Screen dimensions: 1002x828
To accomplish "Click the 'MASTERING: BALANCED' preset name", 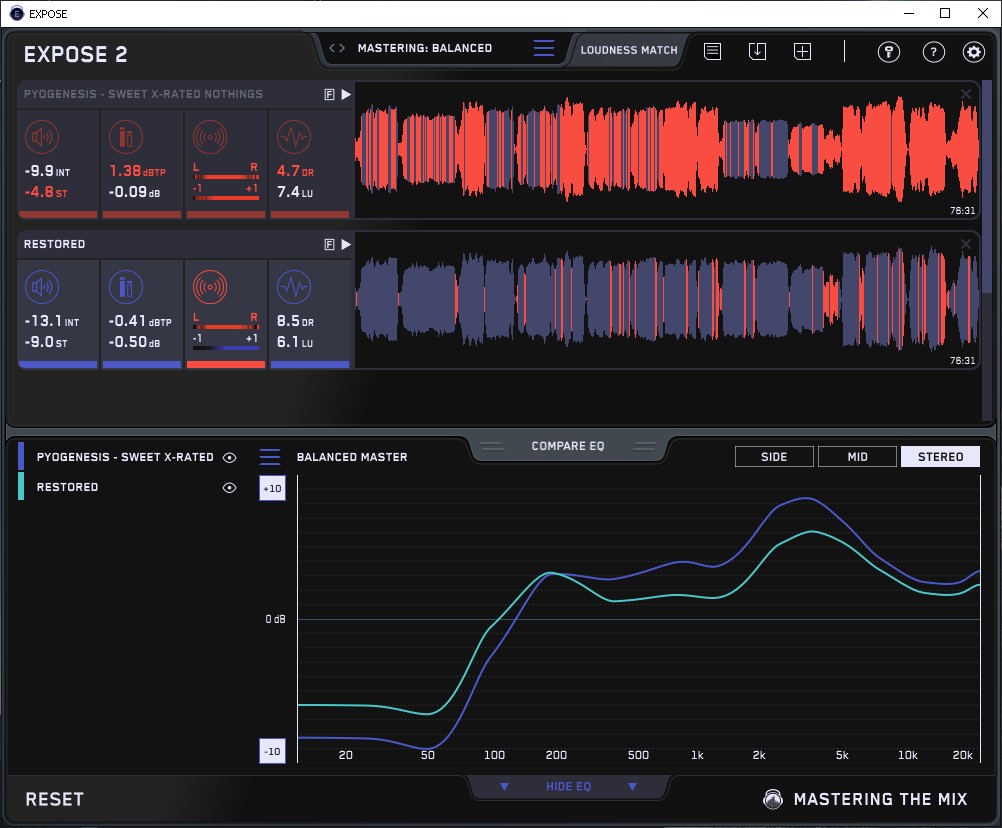I will (425, 48).
